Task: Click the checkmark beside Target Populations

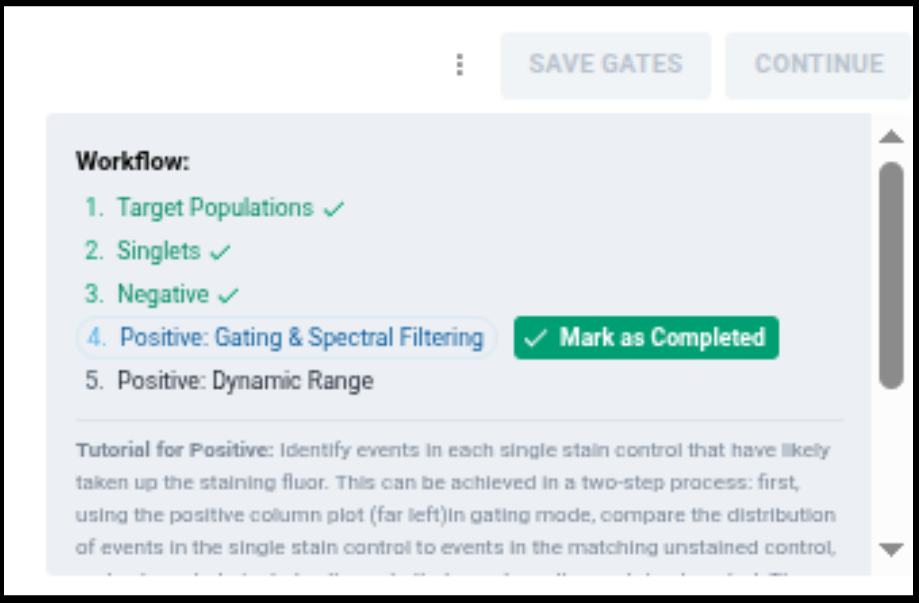Action: (x=334, y=209)
